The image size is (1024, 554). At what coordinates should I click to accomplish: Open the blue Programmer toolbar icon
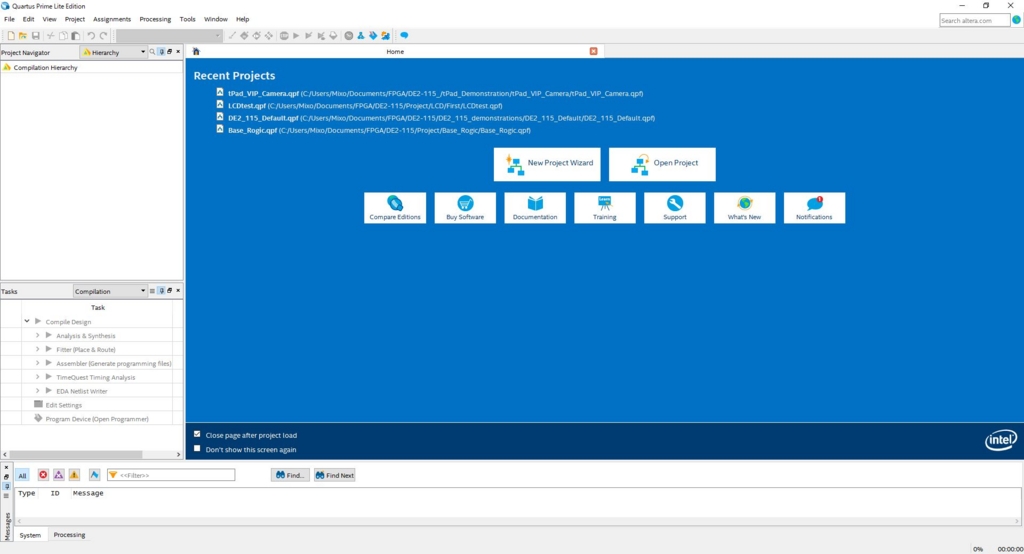(373, 35)
